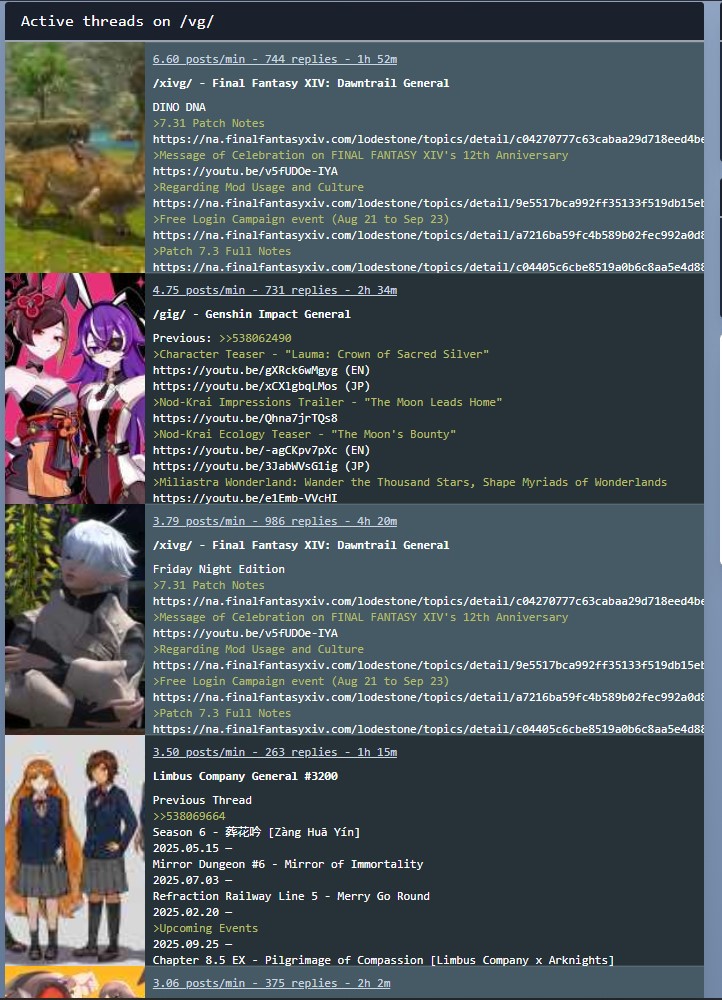722x1000 pixels.
Task: Click the Genshin Impact bunny girls thumbnail
Action: (x=75, y=388)
